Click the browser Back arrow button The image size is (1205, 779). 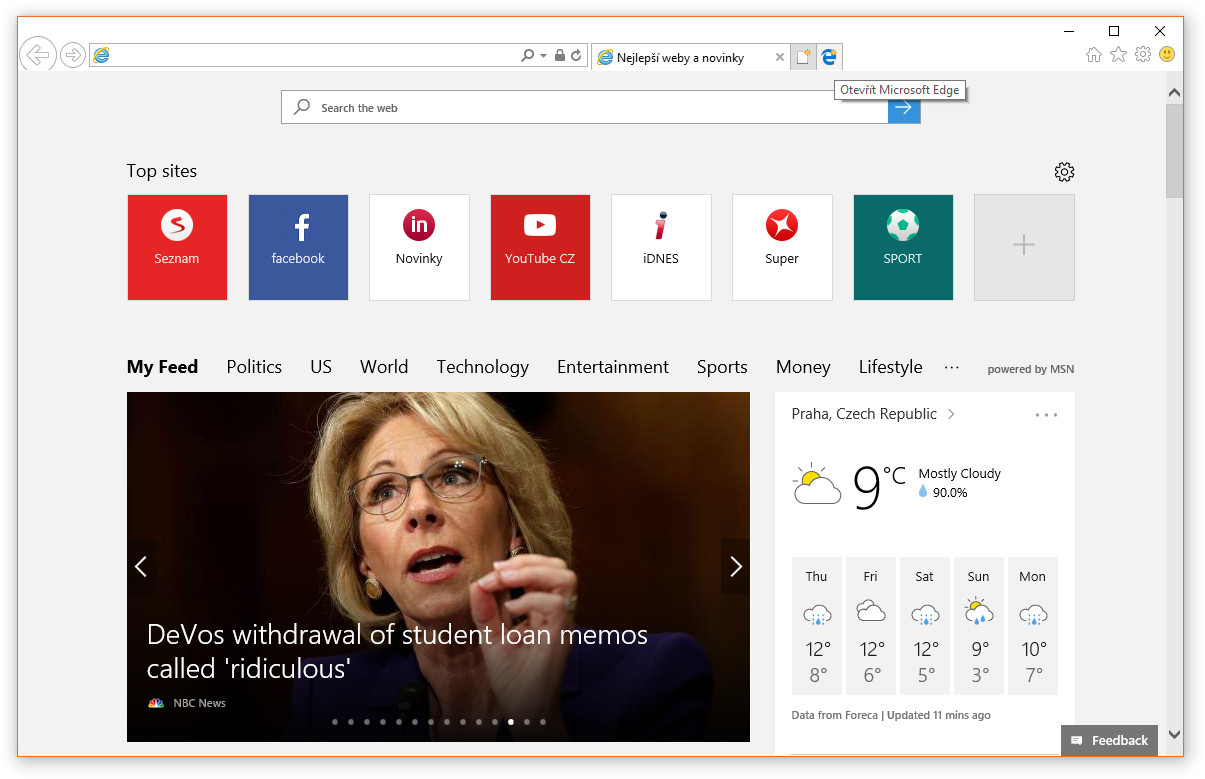[37, 55]
